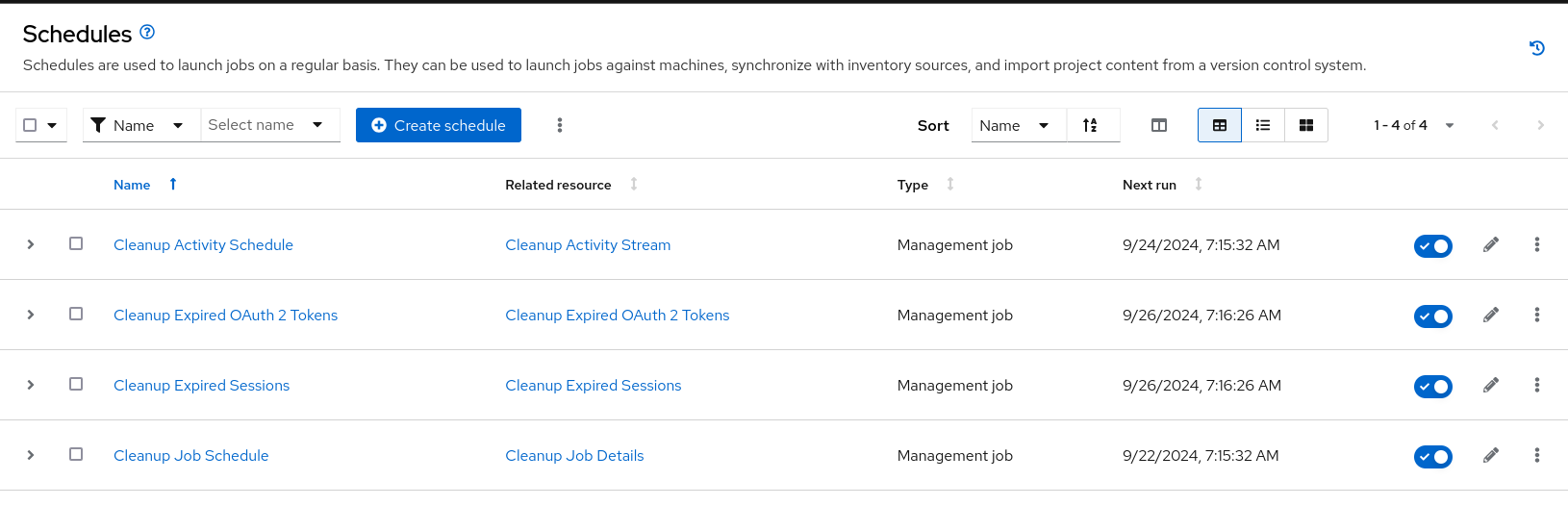
Task: Switch to list view
Action: pos(1263,125)
